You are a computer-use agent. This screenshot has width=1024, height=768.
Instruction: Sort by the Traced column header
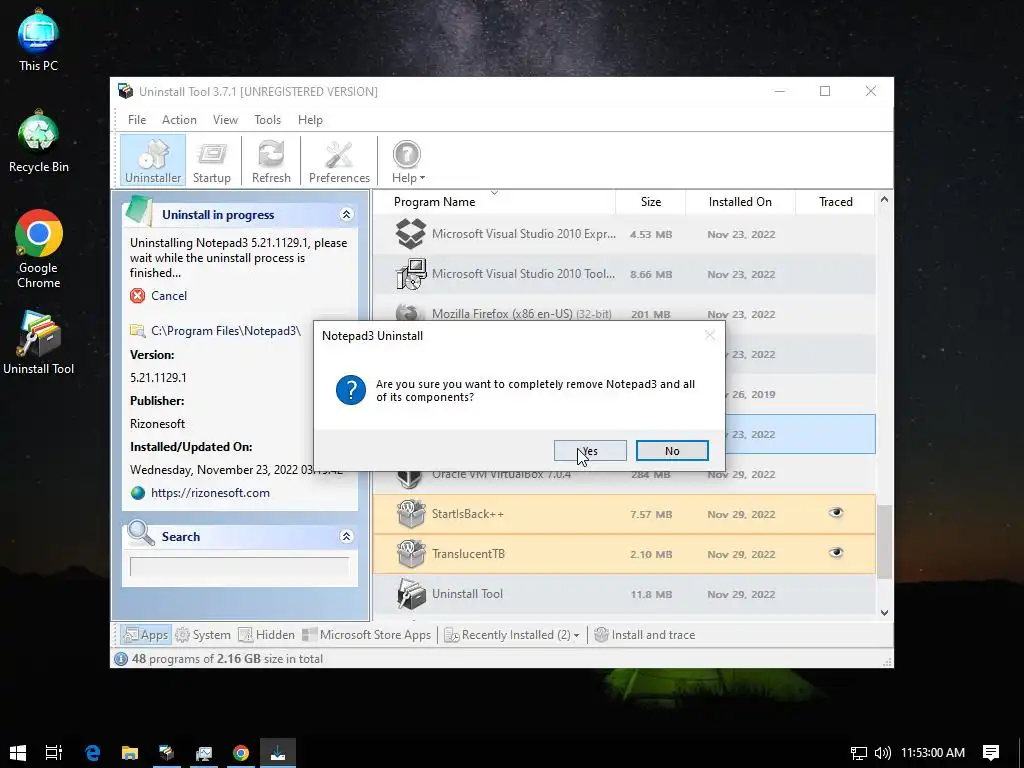tap(835, 202)
